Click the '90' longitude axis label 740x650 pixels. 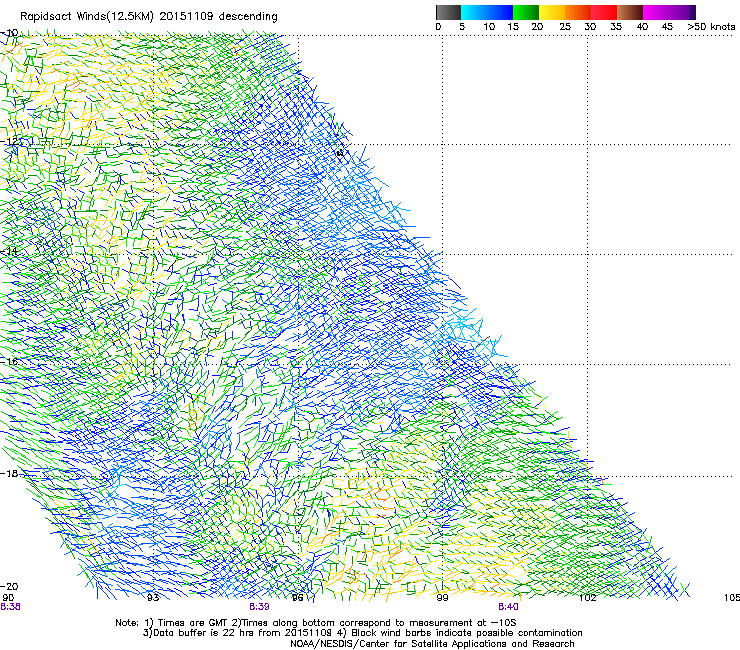(8, 598)
